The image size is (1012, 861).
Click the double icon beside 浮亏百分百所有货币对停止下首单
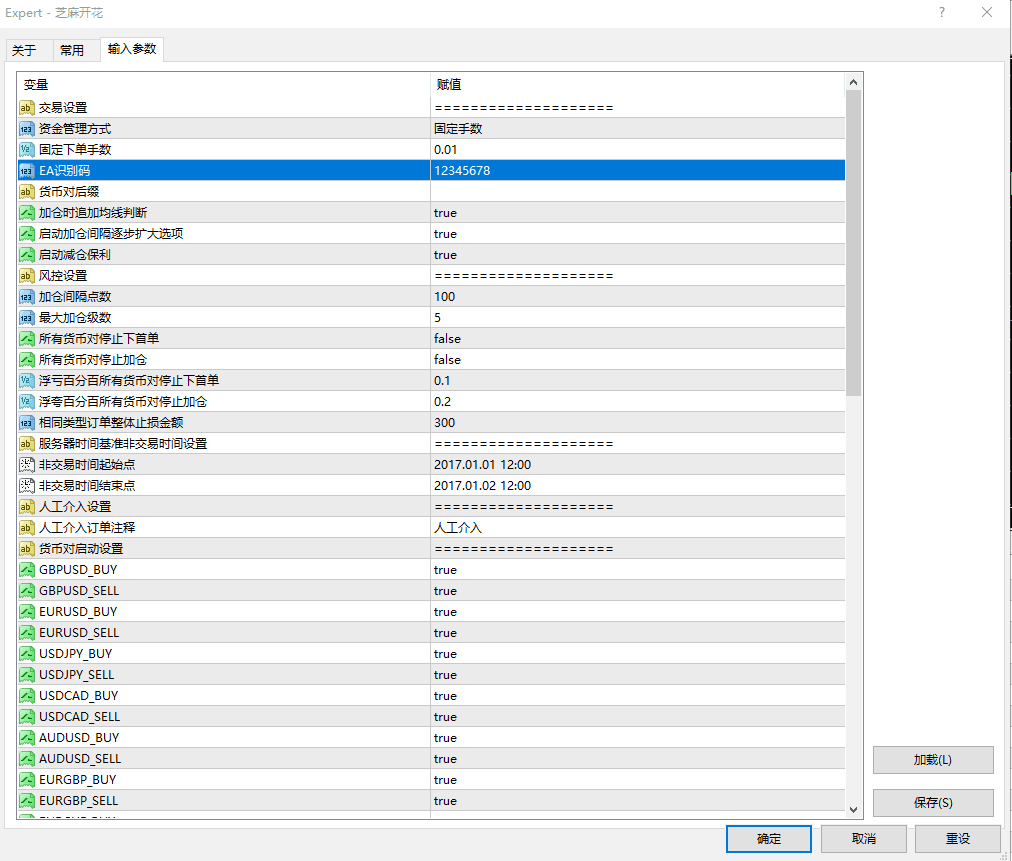coord(26,381)
